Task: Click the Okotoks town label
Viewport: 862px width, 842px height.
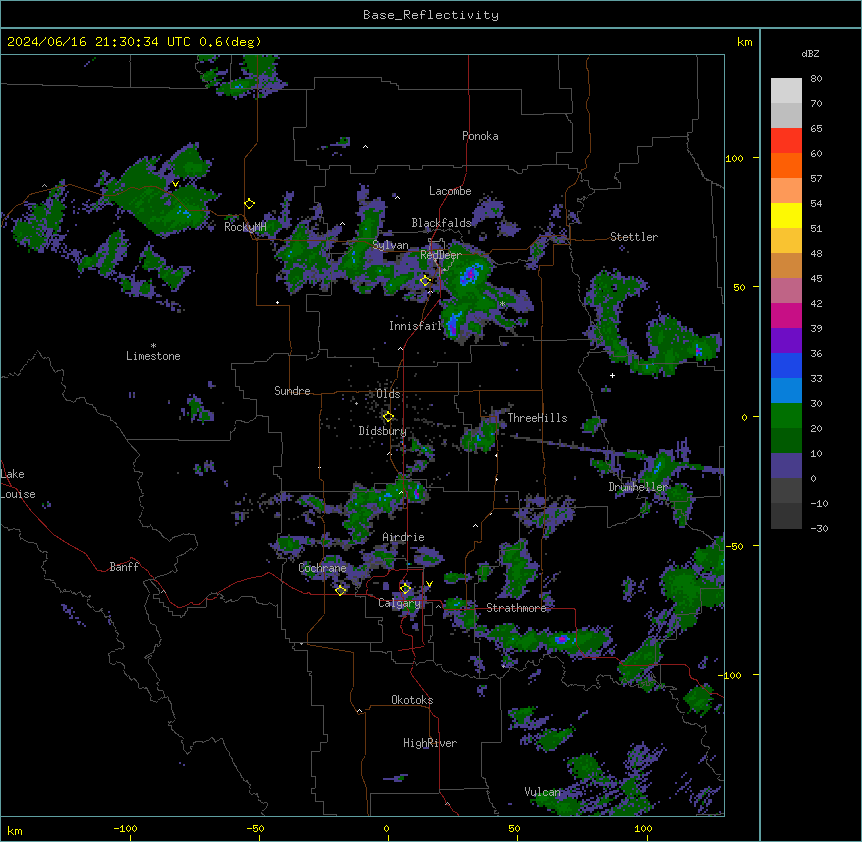Action: tap(412, 700)
